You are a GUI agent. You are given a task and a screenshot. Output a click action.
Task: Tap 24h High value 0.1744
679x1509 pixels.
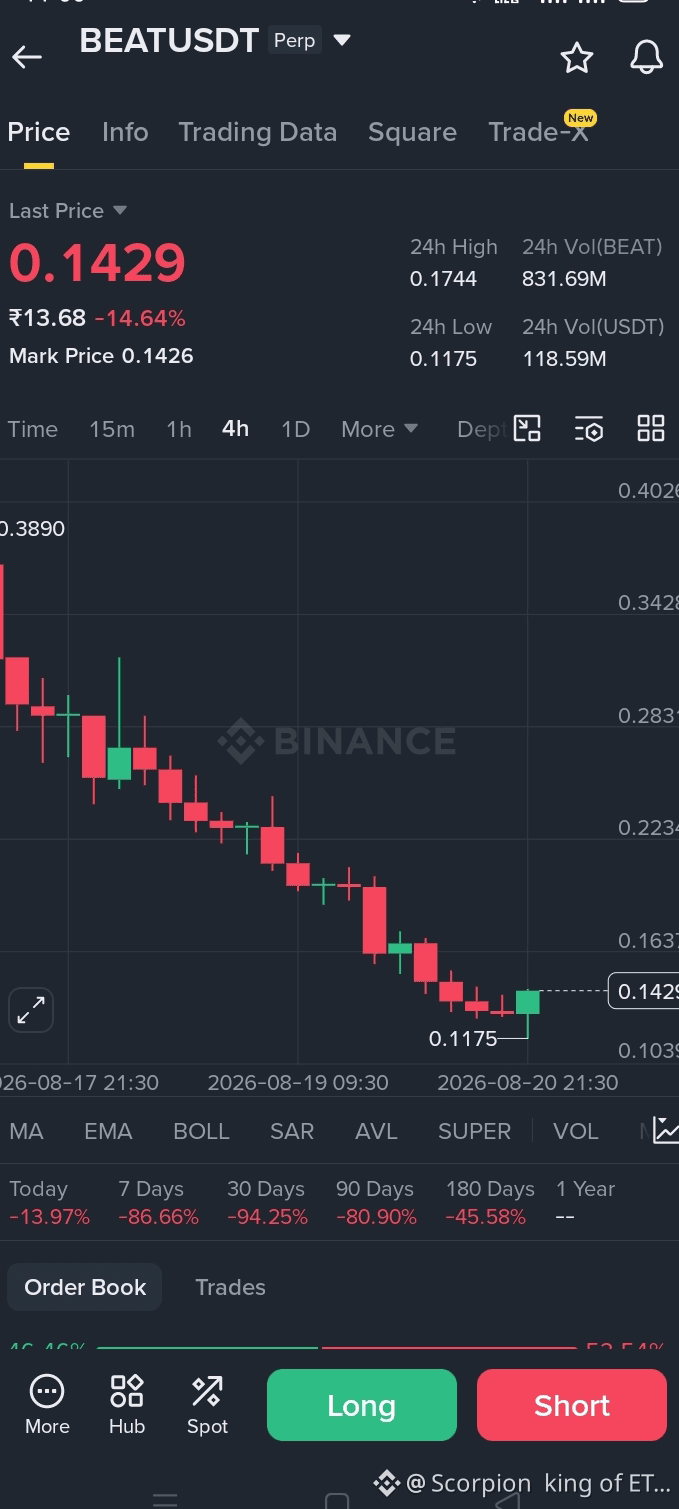coord(443,279)
